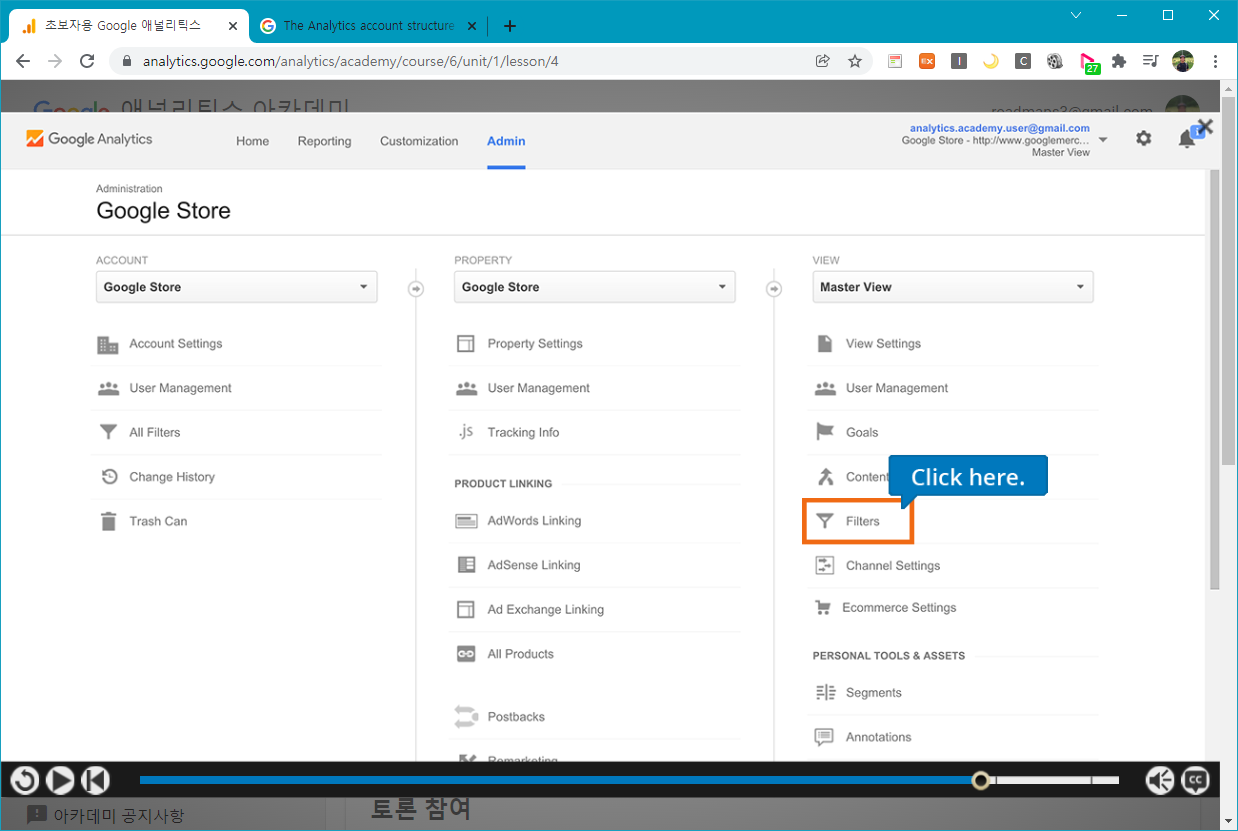The height and width of the screenshot is (831, 1238).
Task: Share this page via the address bar icon
Action: pos(822,61)
